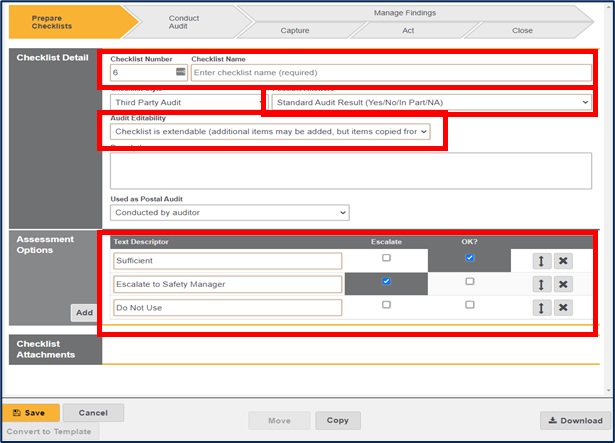
Task: Go to the Capture step tab
Action: tap(295, 30)
